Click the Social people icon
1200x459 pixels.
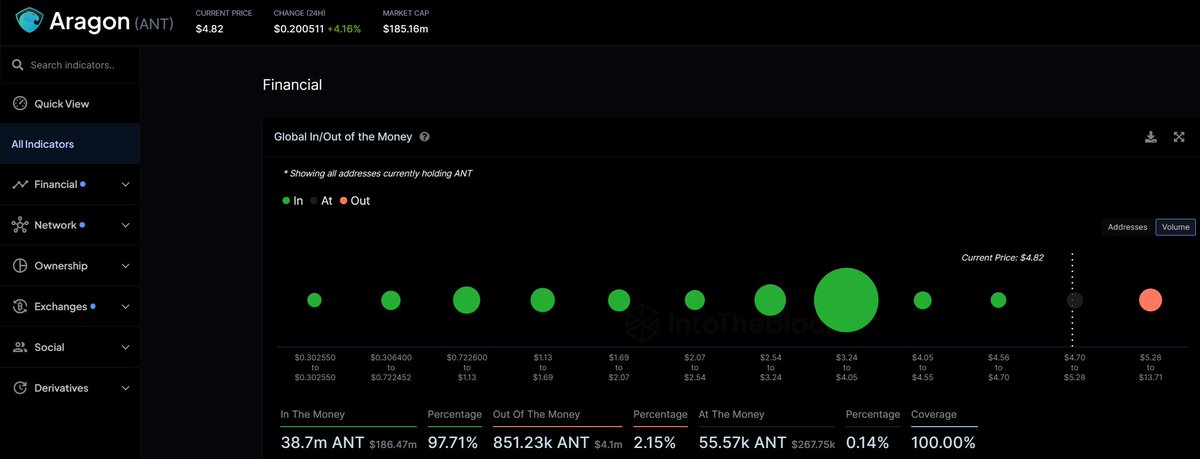[x=20, y=347]
